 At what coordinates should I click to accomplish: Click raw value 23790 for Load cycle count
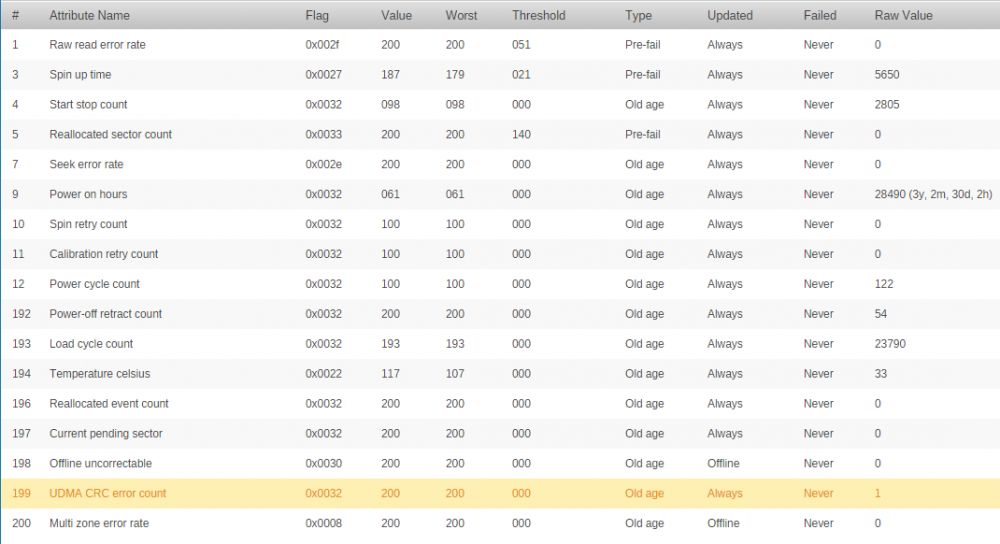point(890,344)
